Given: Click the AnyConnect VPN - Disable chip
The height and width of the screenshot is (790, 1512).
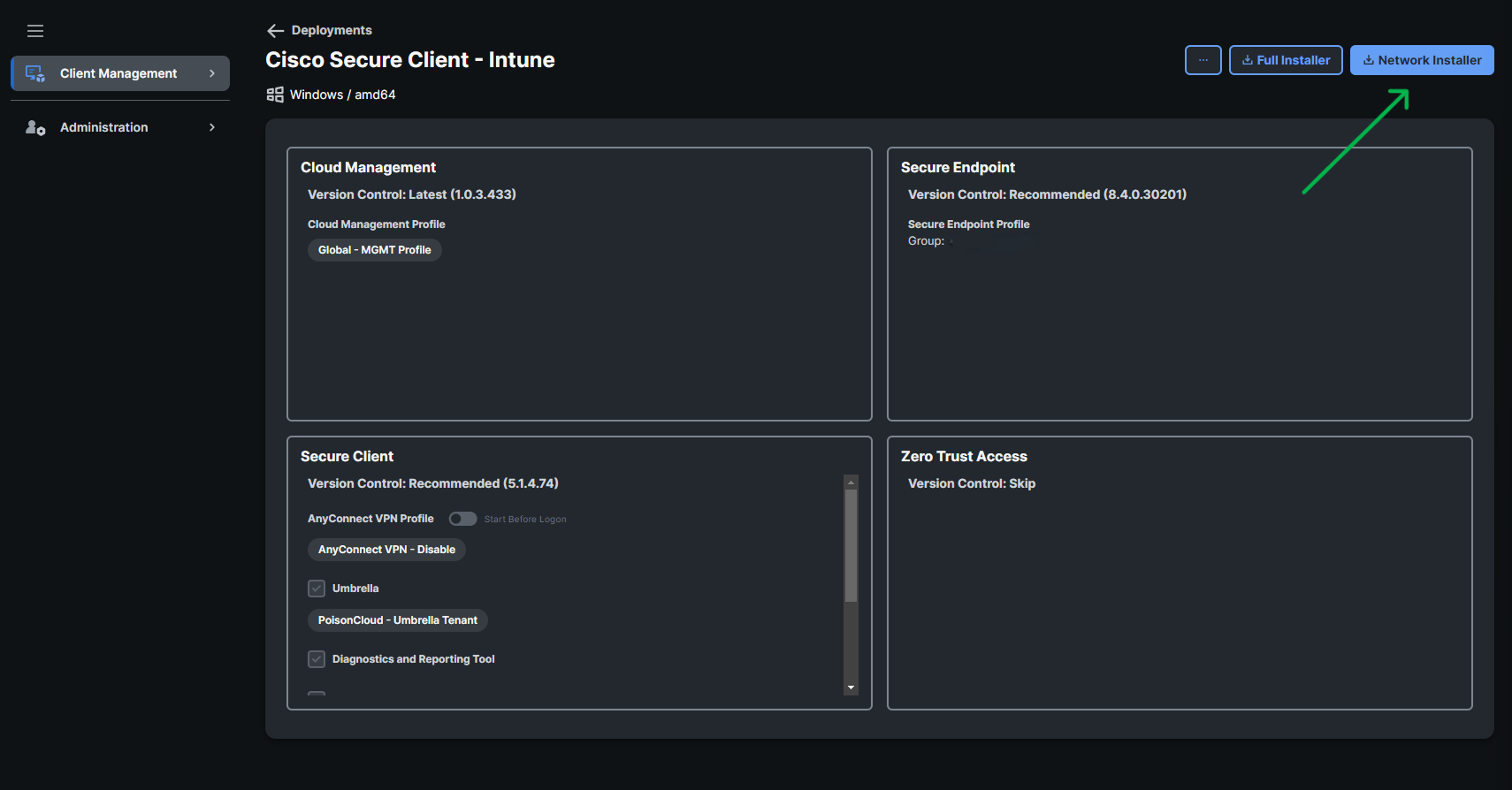Looking at the screenshot, I should [x=386, y=550].
